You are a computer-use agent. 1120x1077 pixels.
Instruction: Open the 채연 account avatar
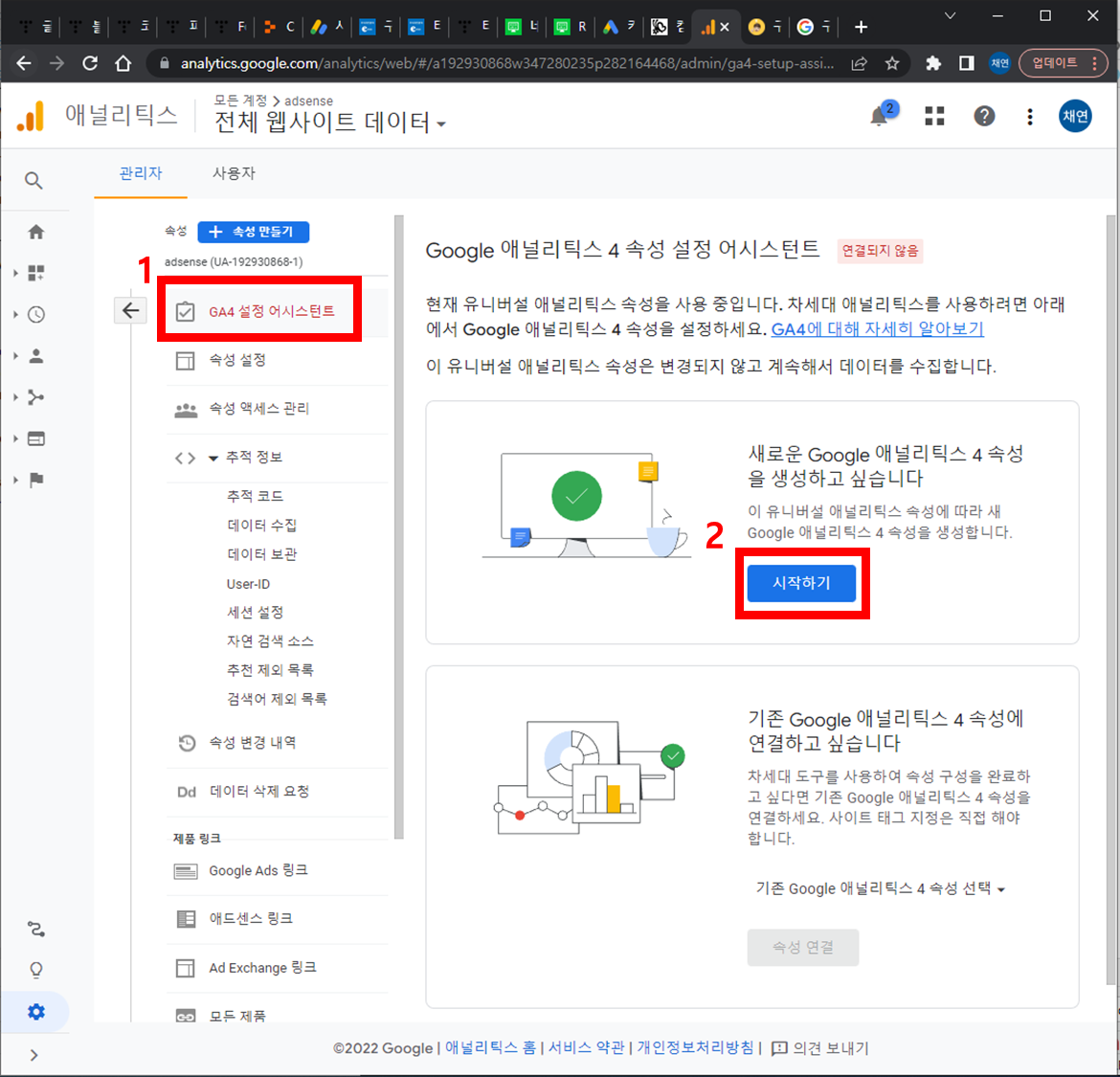pos(1075,117)
